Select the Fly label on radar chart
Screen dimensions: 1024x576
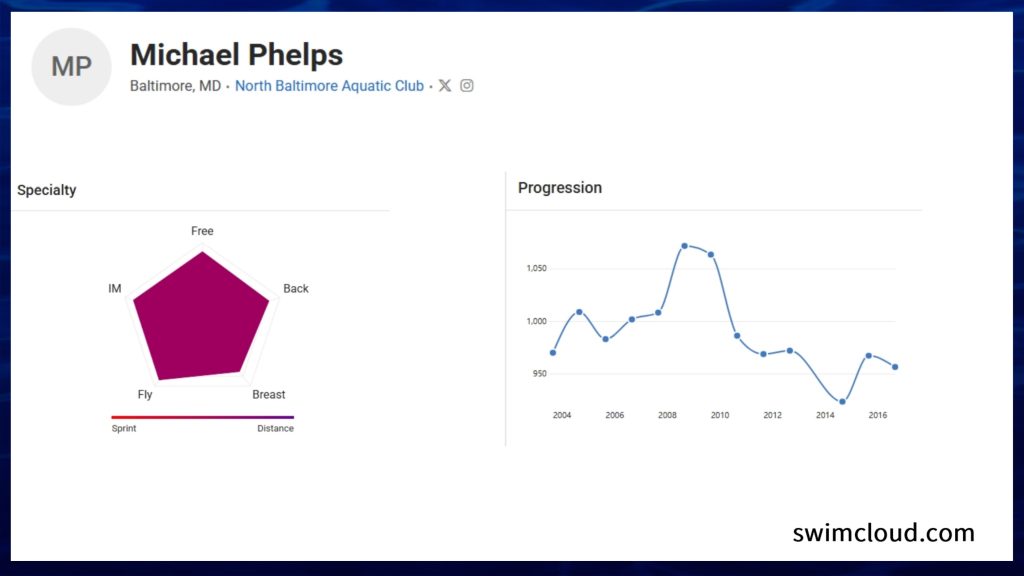coord(145,394)
